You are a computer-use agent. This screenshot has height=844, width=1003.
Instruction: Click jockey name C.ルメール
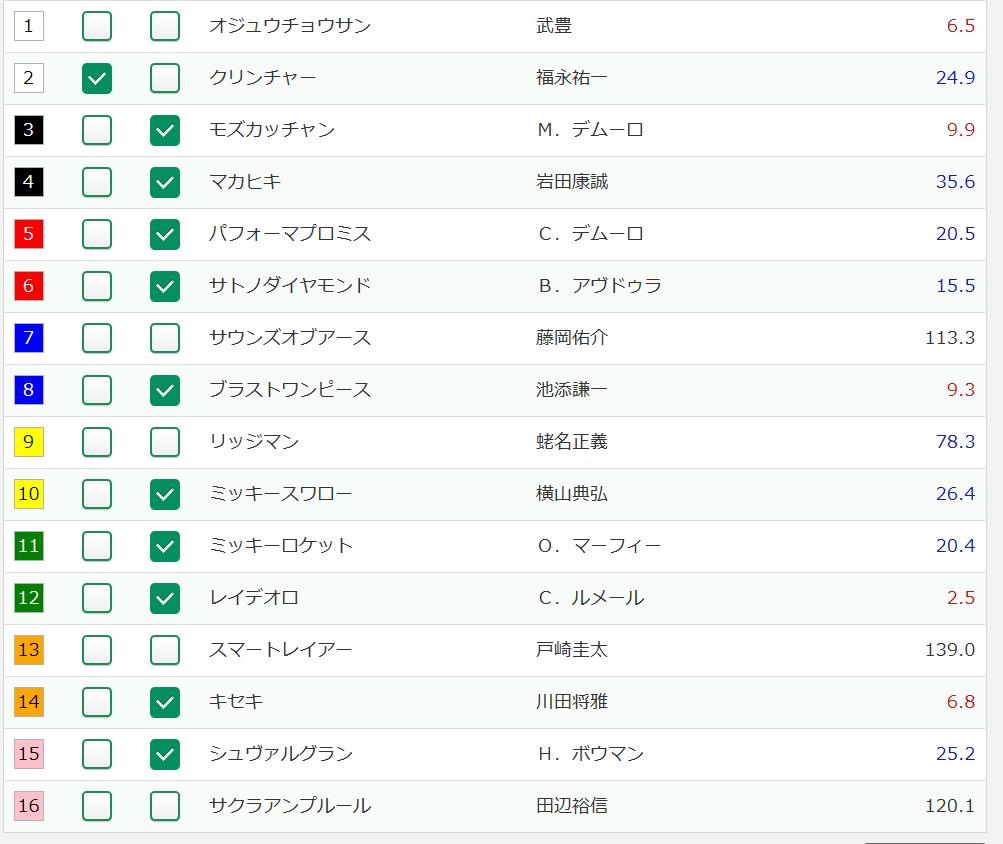tap(590, 598)
